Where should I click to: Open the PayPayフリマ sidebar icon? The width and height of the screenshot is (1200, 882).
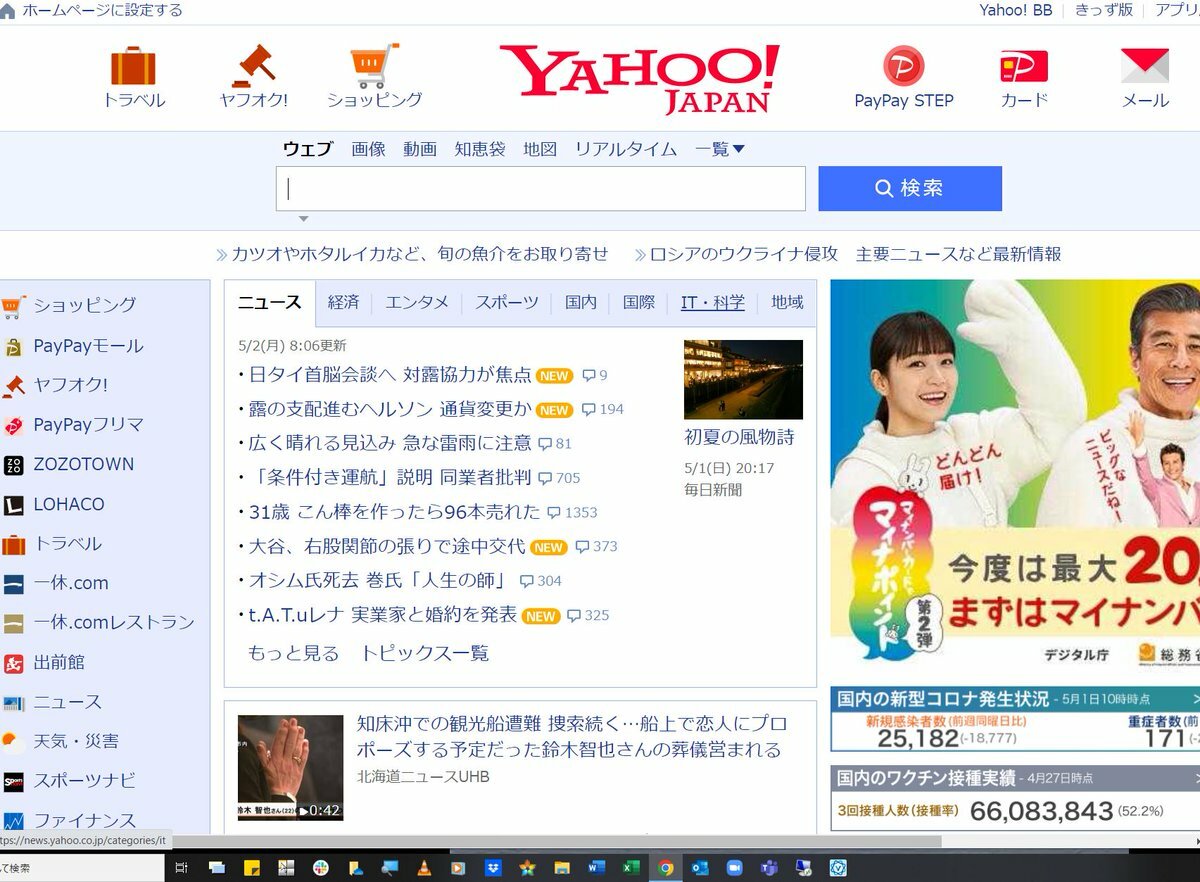[x=13, y=425]
